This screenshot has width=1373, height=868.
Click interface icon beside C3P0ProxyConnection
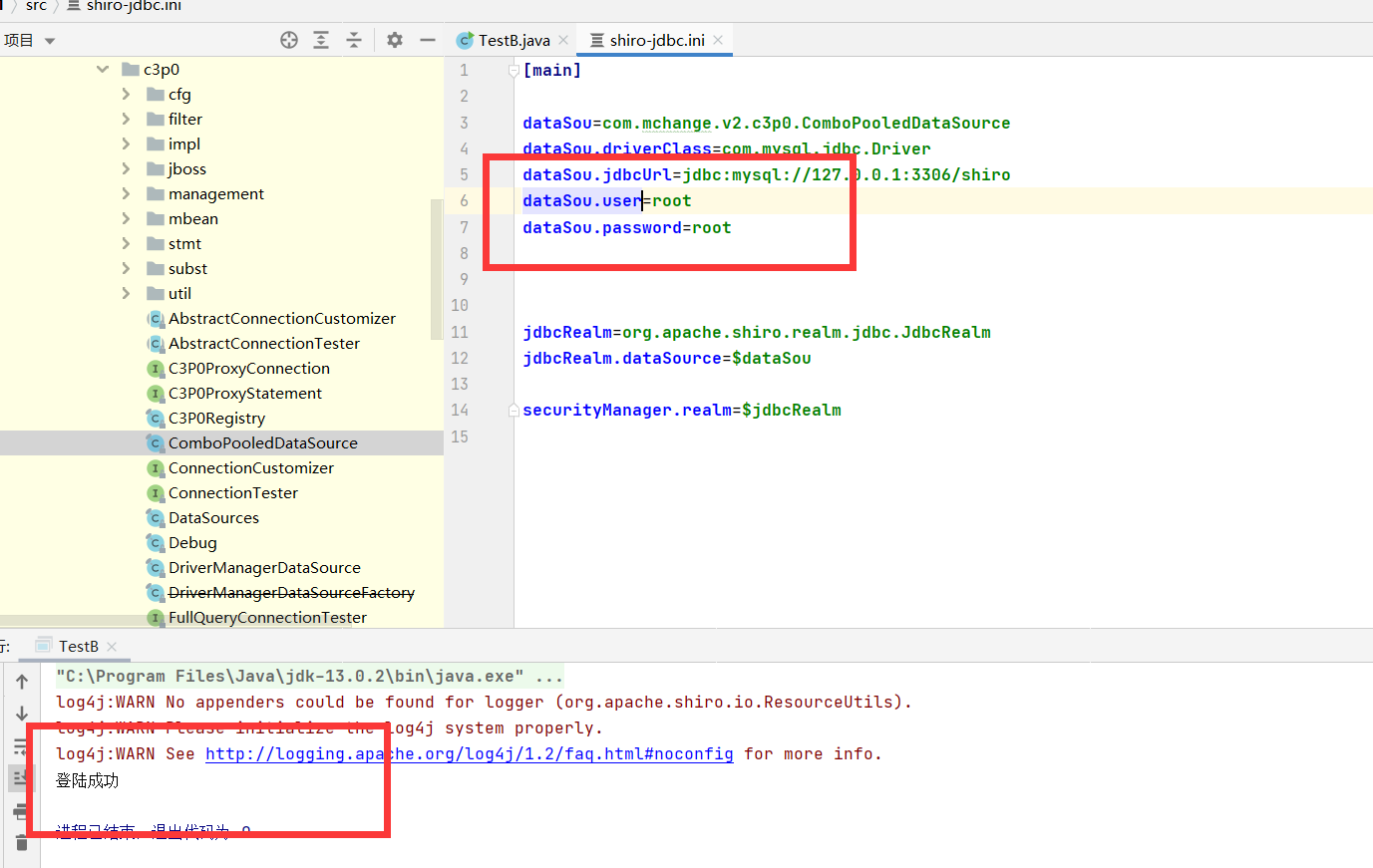[x=155, y=368]
